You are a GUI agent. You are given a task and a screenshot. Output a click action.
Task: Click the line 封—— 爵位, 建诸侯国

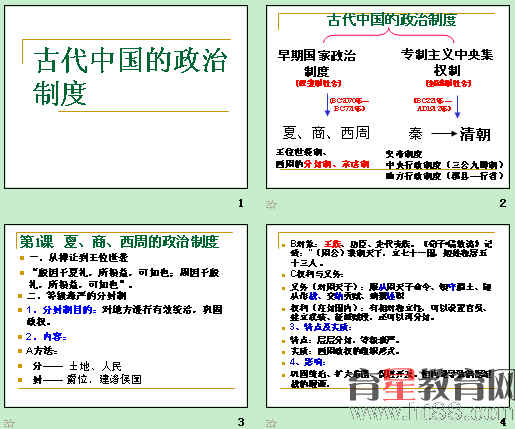[x=87, y=379]
